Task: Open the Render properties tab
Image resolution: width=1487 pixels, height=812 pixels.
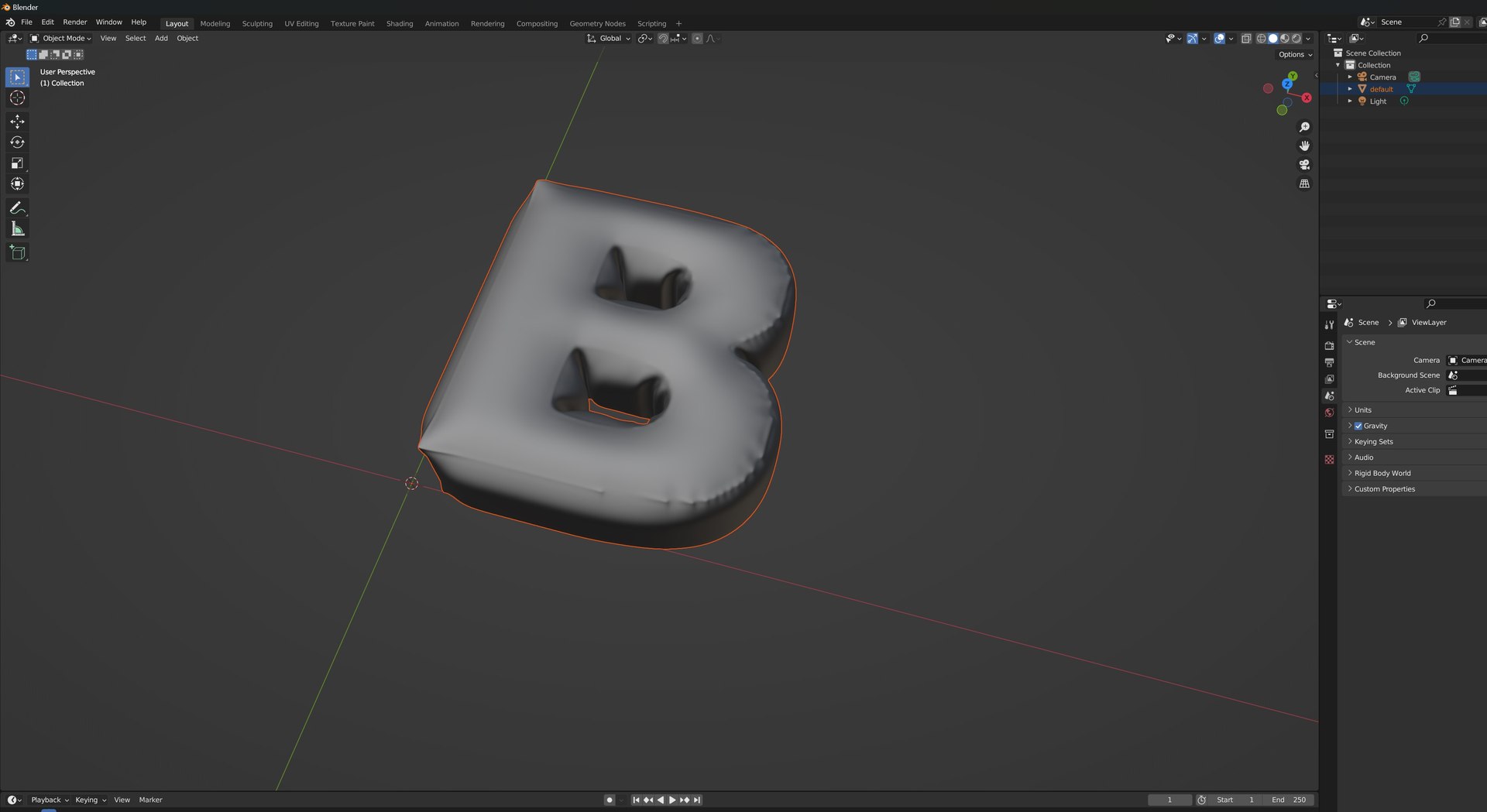Action: (1329, 346)
